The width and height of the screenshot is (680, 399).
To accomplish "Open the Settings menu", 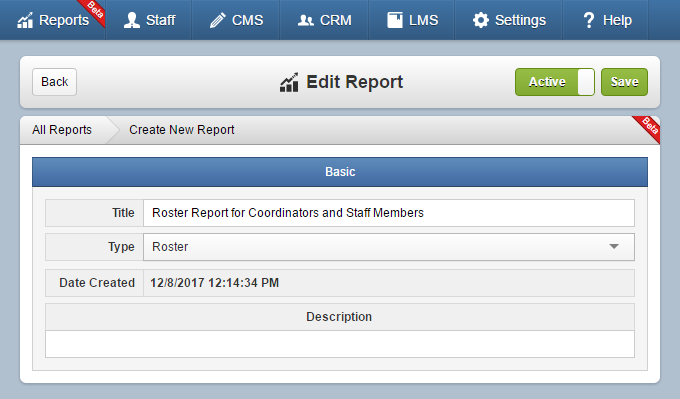I will click(x=509, y=20).
